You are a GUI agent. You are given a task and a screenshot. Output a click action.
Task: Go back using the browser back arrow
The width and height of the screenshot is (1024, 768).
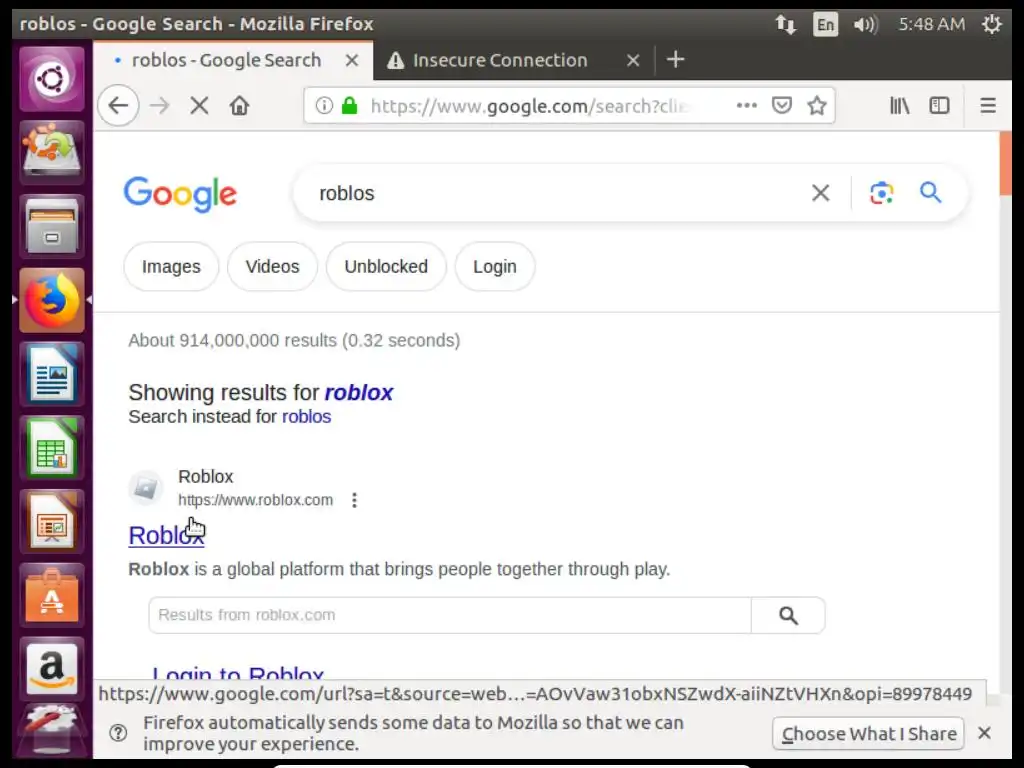point(118,105)
